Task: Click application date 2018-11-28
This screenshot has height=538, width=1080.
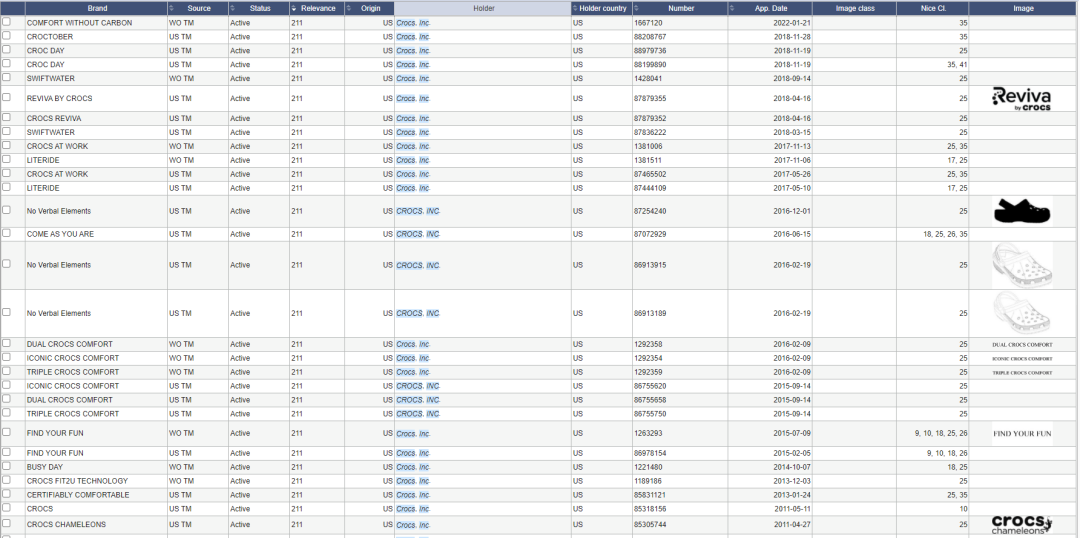Action: click(x=792, y=37)
